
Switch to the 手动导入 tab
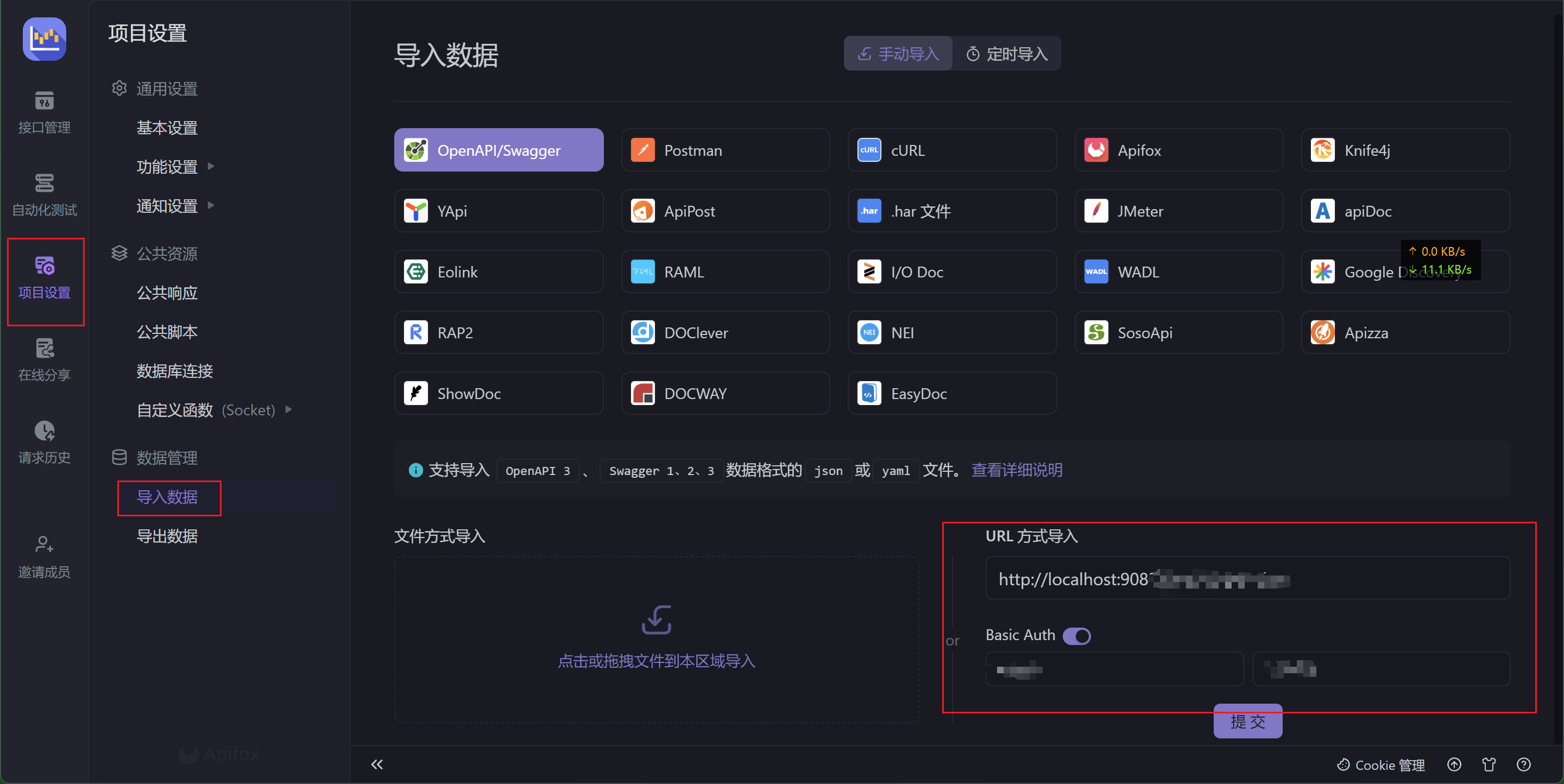click(x=897, y=53)
